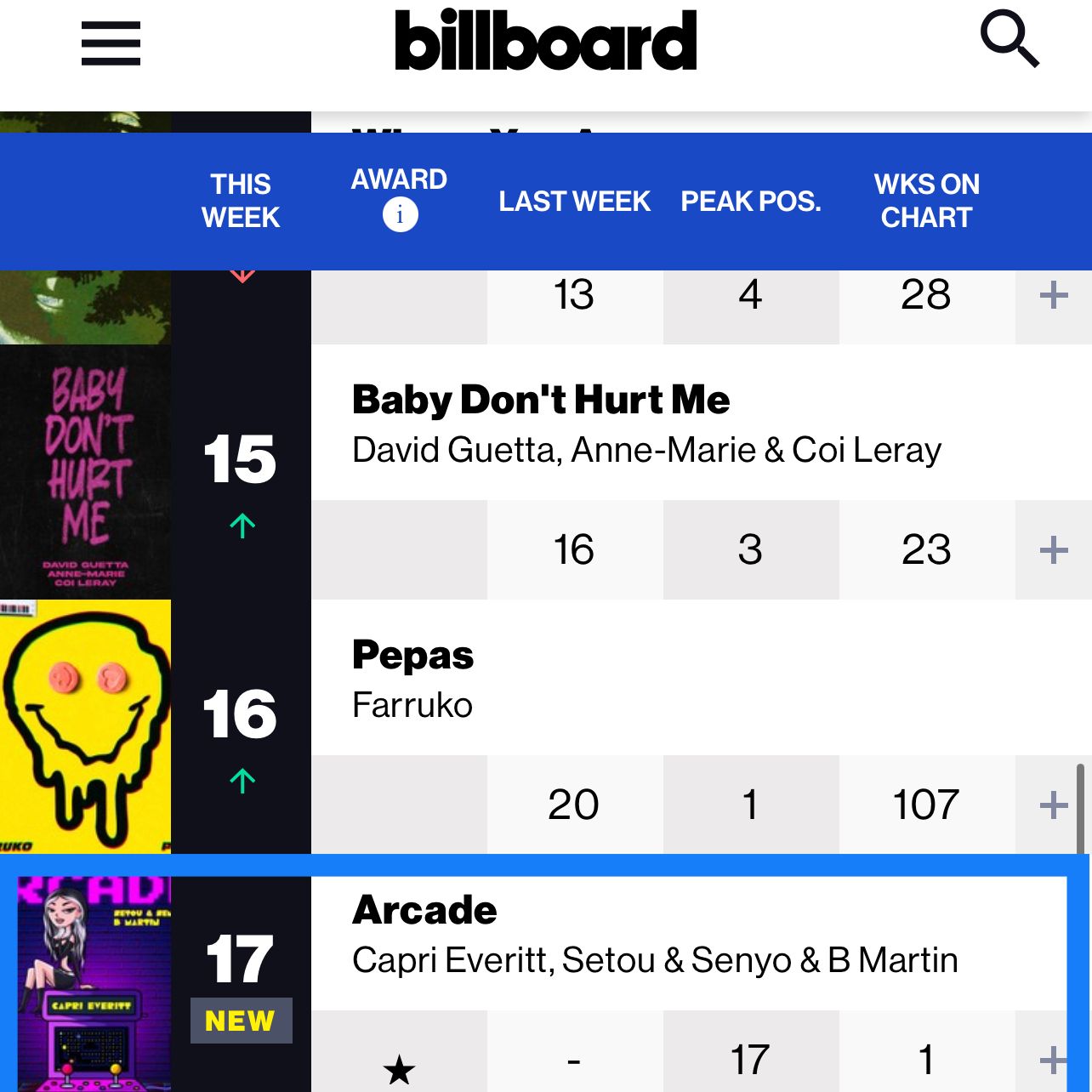Open the Baby Don't Hurt Me song title

(x=541, y=400)
